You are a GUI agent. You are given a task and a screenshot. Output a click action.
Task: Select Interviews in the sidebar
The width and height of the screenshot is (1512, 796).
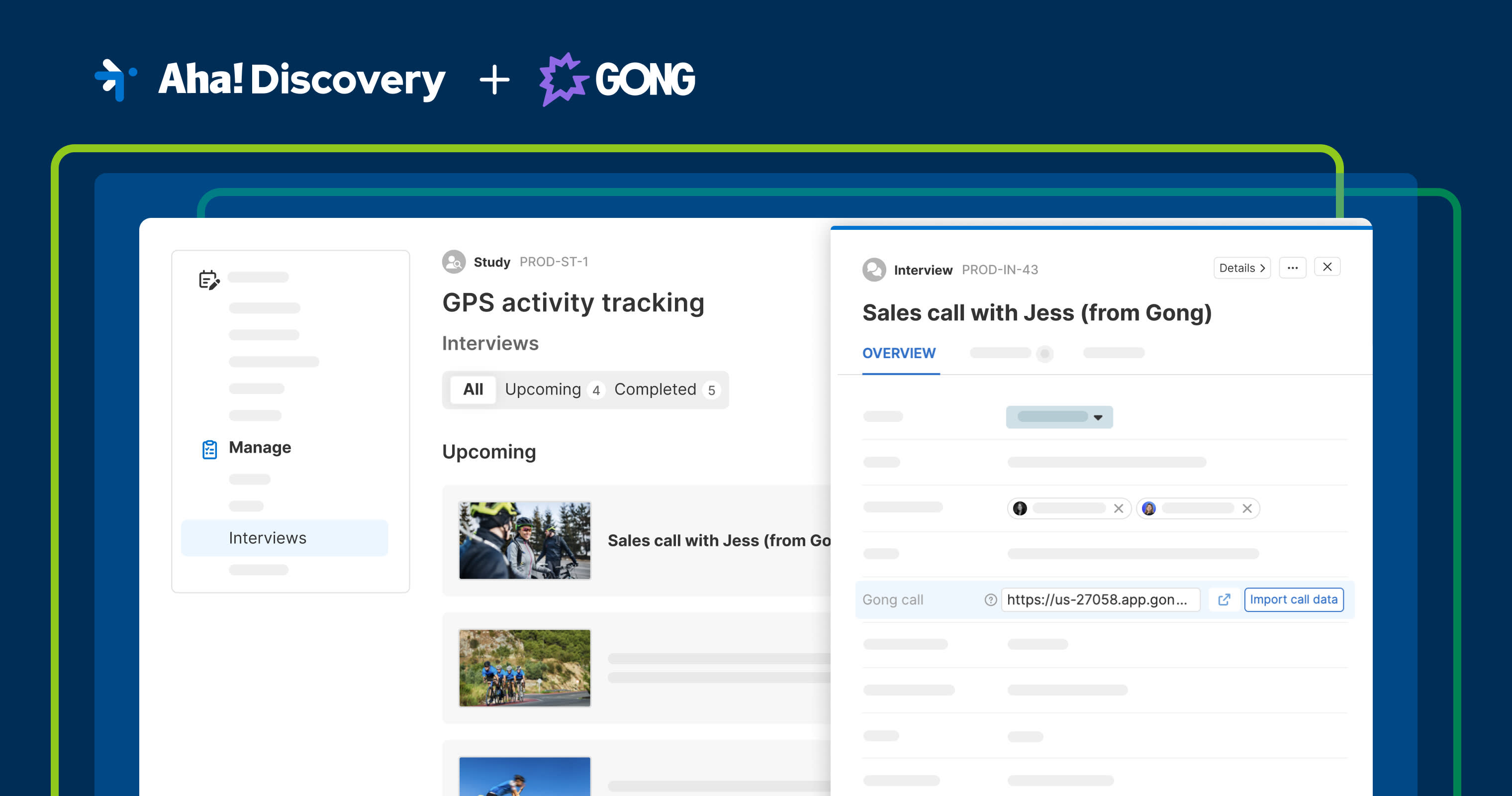267,538
